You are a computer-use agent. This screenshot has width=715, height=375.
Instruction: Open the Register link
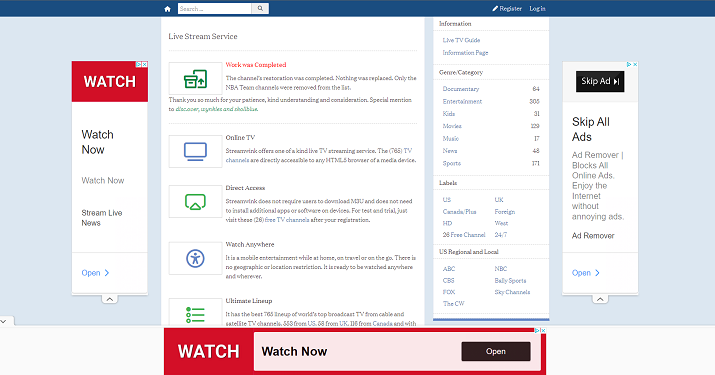[507, 9]
